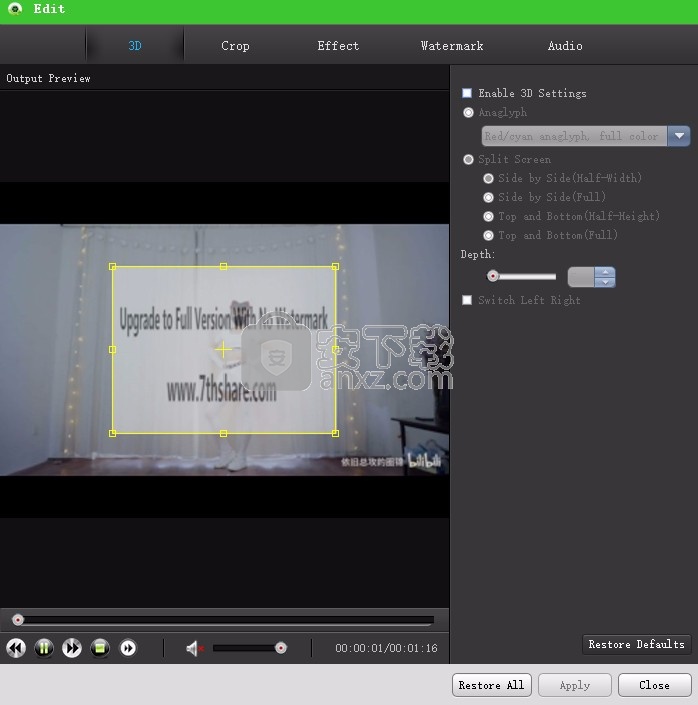Toggle the Switch Left Right checkbox
The width and height of the screenshot is (698, 705).
[467, 300]
